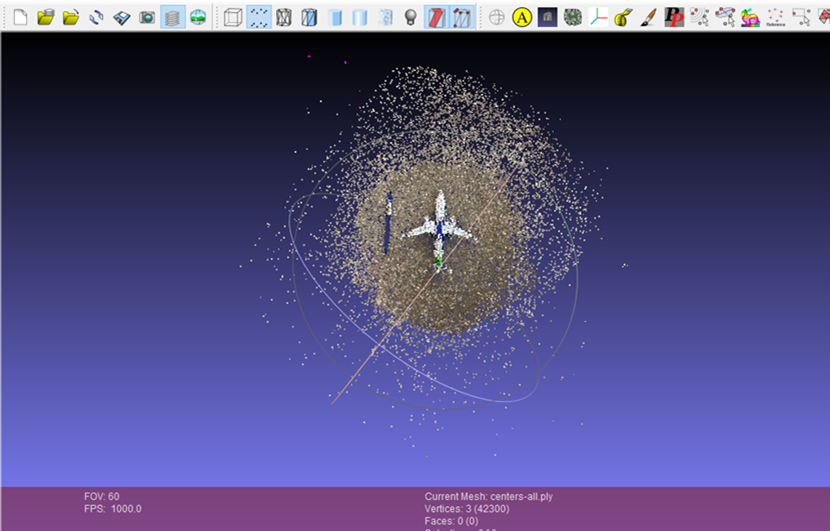The width and height of the screenshot is (830, 531).
Task: Select the Z-painting brush tool
Action: click(648, 17)
